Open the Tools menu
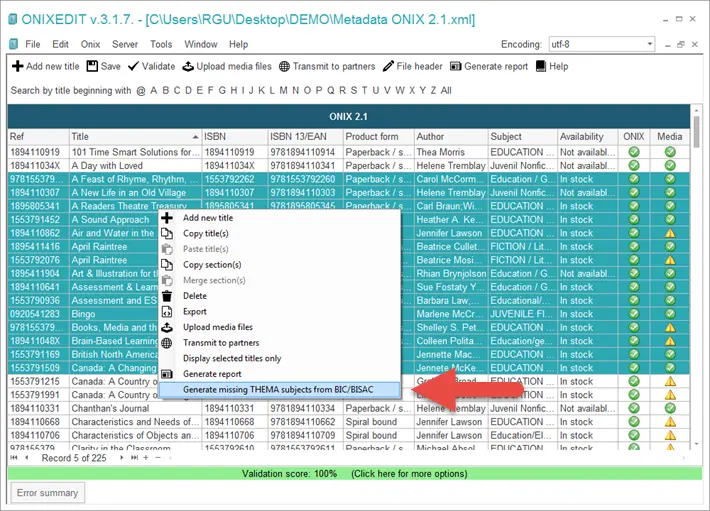The height and width of the screenshot is (511, 710). (161, 44)
